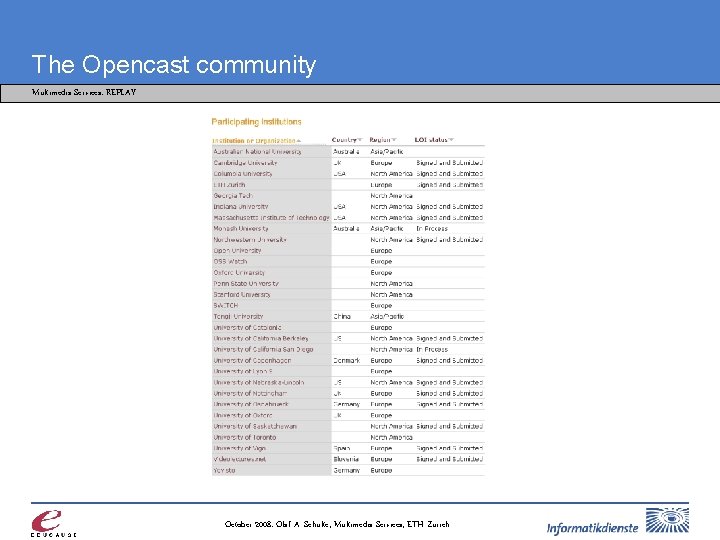Select Penn State University row name
The width and height of the screenshot is (720, 540).
click(x=246, y=283)
